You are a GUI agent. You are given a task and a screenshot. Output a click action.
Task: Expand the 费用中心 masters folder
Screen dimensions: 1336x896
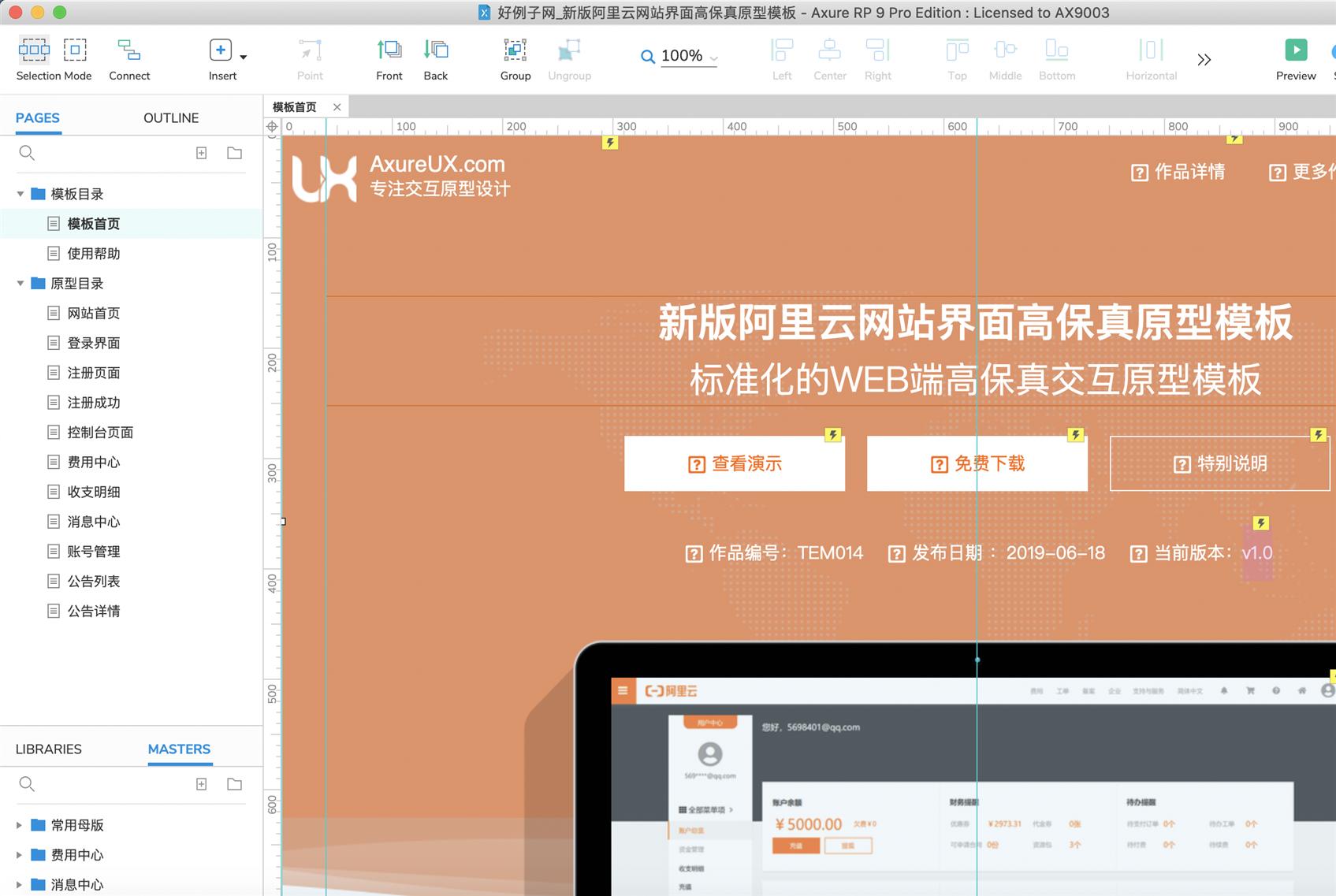click(20, 855)
